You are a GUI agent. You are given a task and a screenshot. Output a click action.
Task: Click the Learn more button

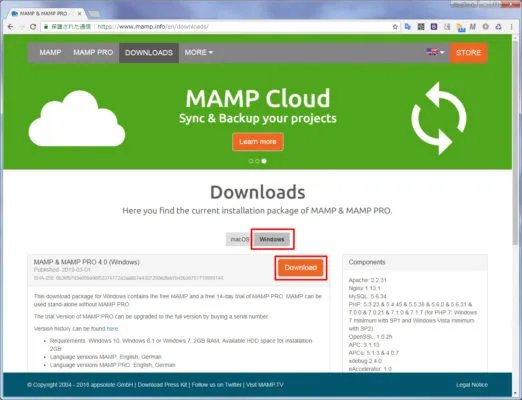click(x=258, y=142)
